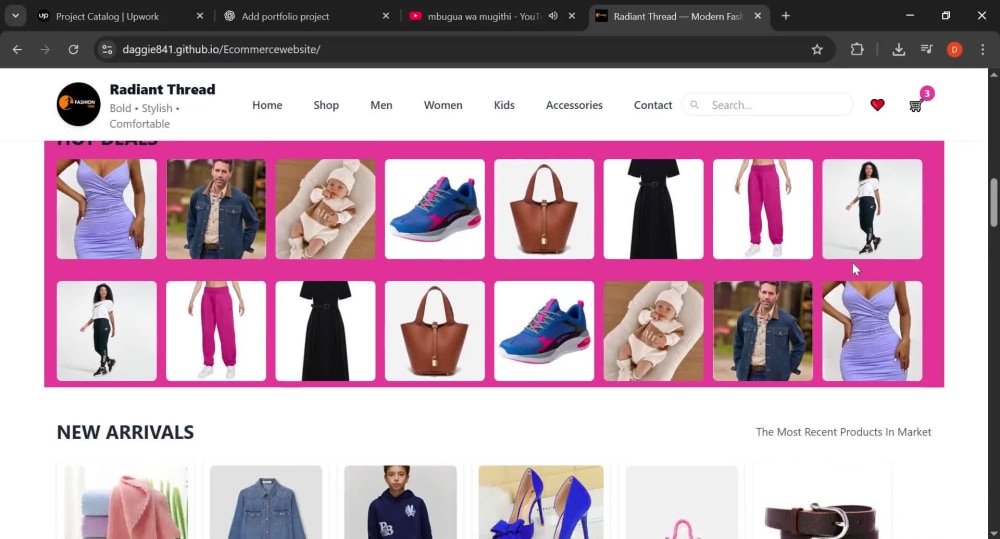1000x539 pixels.
Task: Reload the current page
Action: click(x=73, y=49)
